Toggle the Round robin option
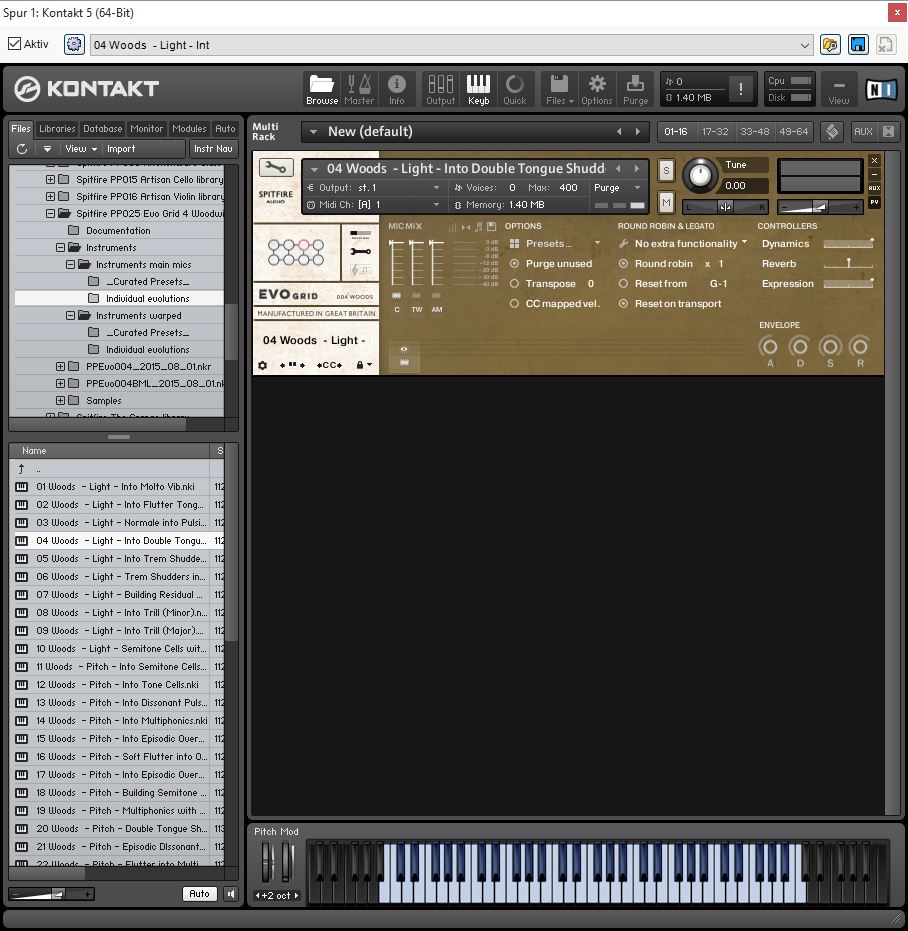908x931 pixels. point(623,264)
